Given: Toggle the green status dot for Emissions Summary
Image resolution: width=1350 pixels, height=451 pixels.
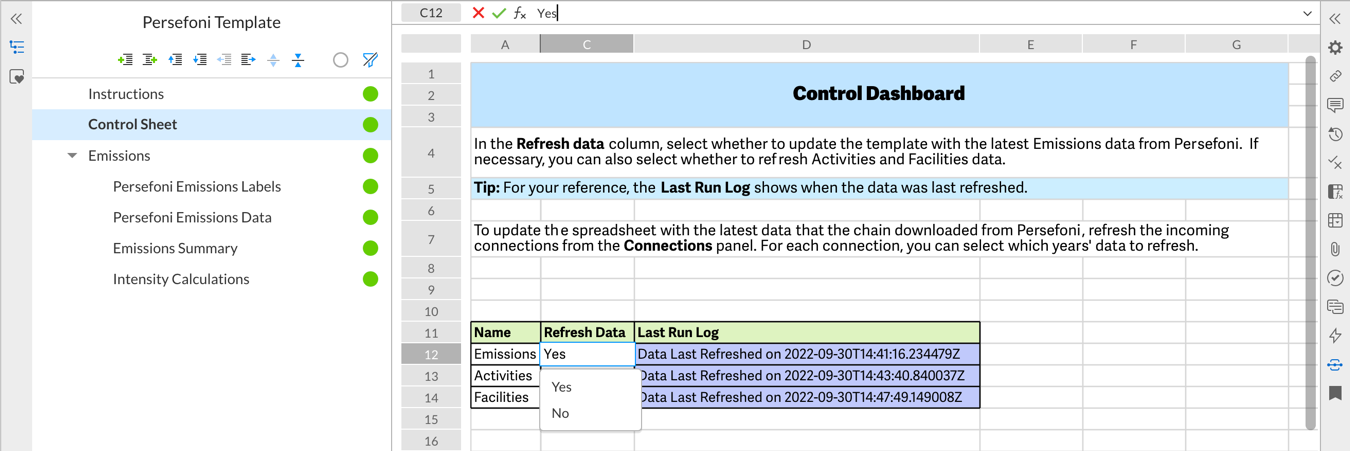Looking at the screenshot, I should [x=370, y=248].
